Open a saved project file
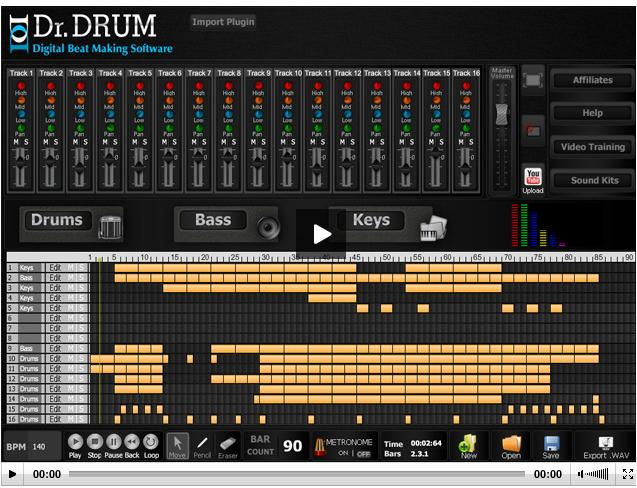The height and width of the screenshot is (488, 637). pyautogui.click(x=511, y=447)
